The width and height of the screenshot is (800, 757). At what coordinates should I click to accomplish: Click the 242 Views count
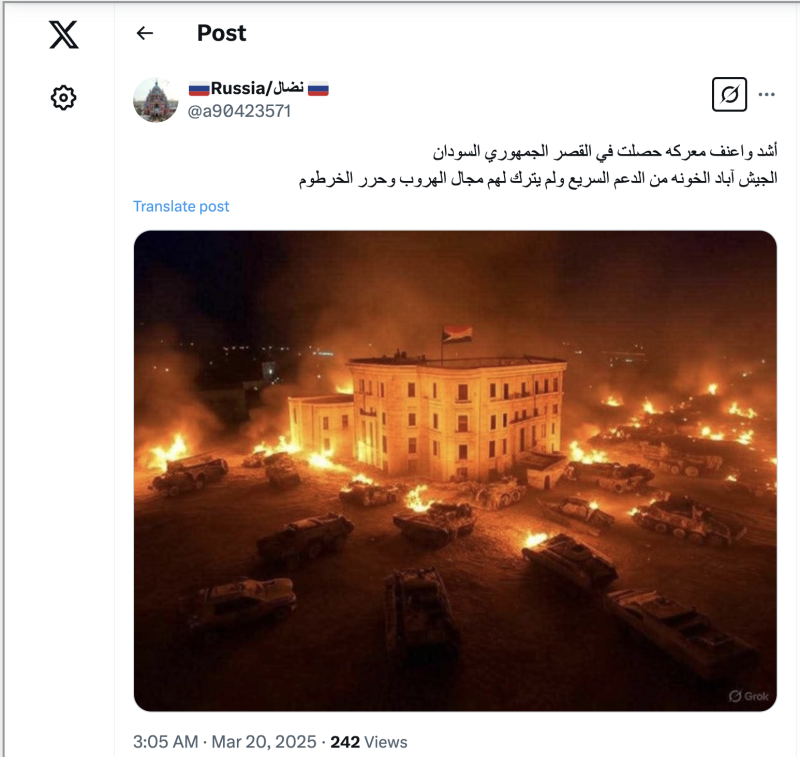point(369,742)
